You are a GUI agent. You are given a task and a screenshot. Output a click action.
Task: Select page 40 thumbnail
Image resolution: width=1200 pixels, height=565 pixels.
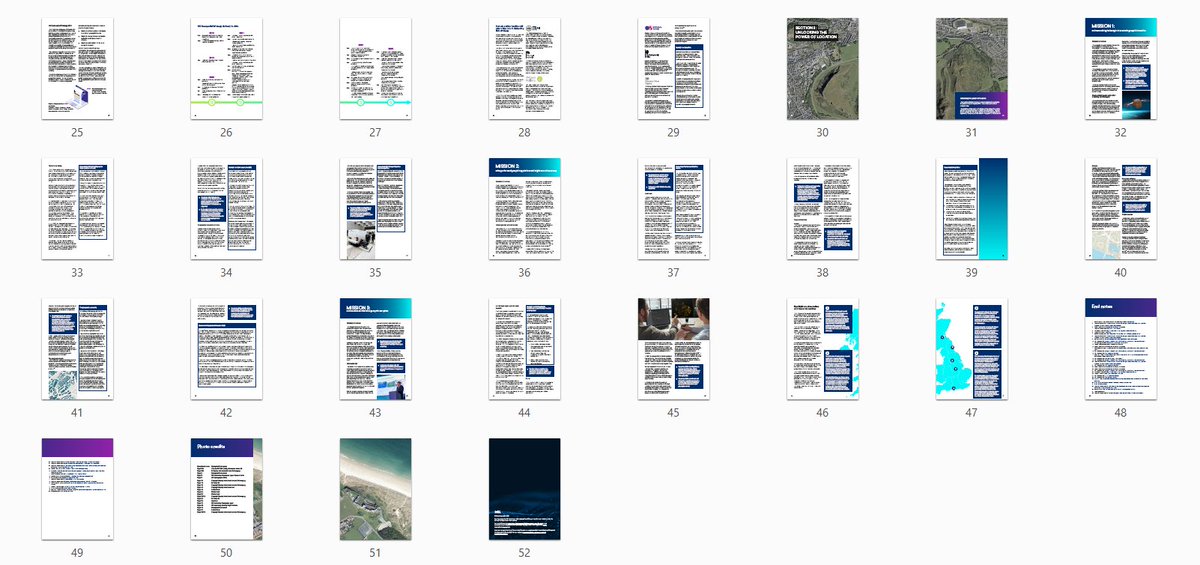[x=1121, y=209]
